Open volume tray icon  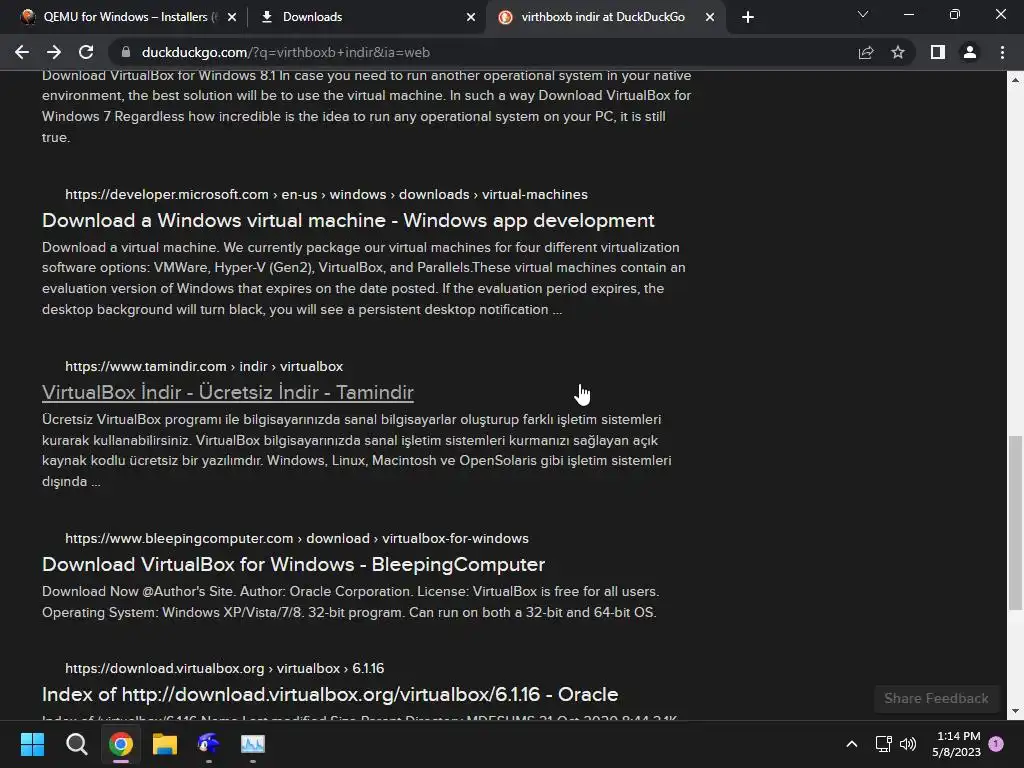click(908, 744)
